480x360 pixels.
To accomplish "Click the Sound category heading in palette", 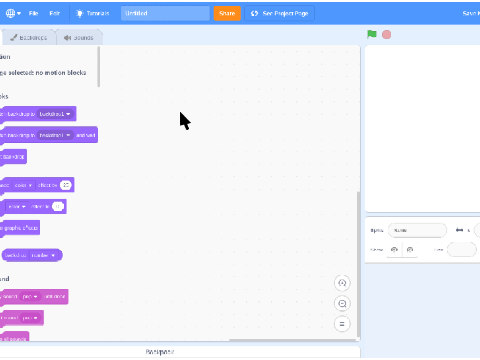I will click(5, 279).
